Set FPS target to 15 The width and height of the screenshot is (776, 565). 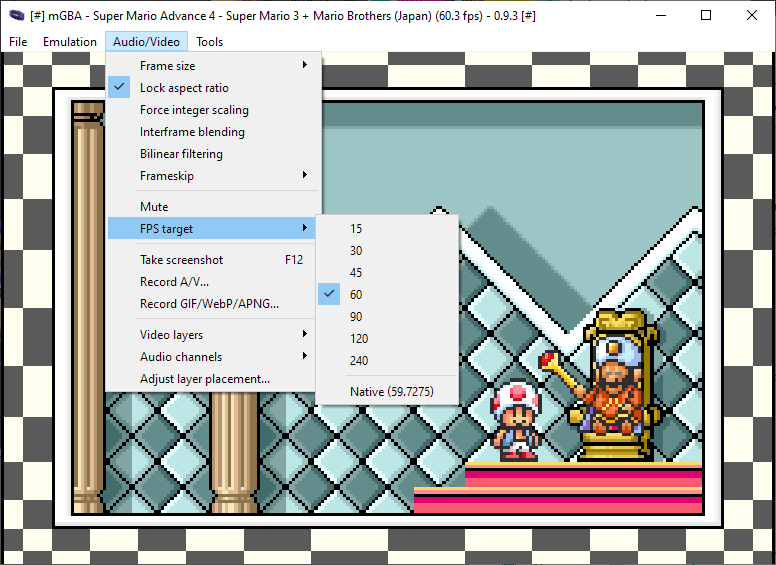click(x=387, y=229)
